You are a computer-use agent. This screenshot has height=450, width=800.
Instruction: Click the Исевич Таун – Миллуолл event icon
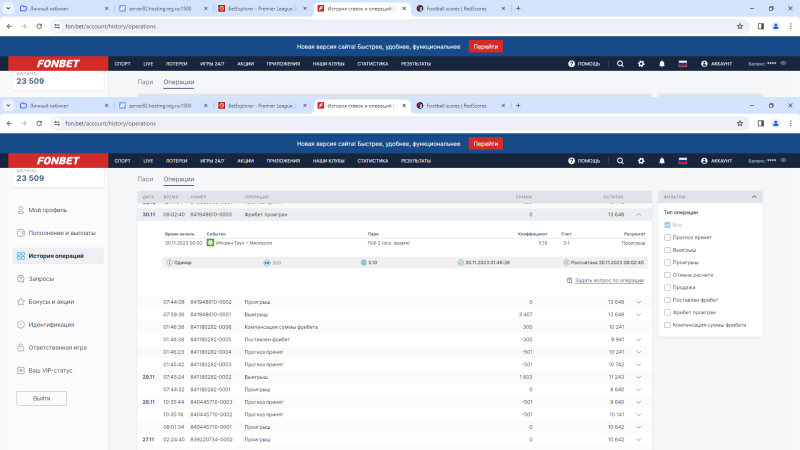(x=210, y=243)
